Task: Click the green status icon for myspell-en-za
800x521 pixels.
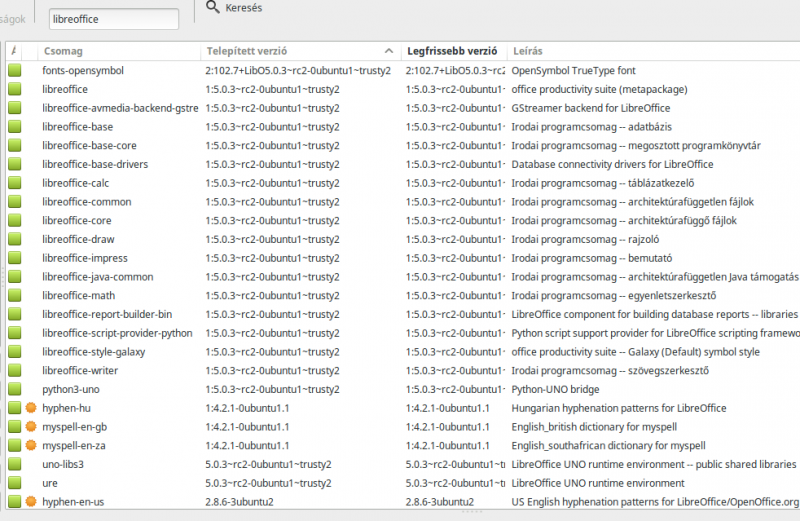Action: click(x=15, y=445)
